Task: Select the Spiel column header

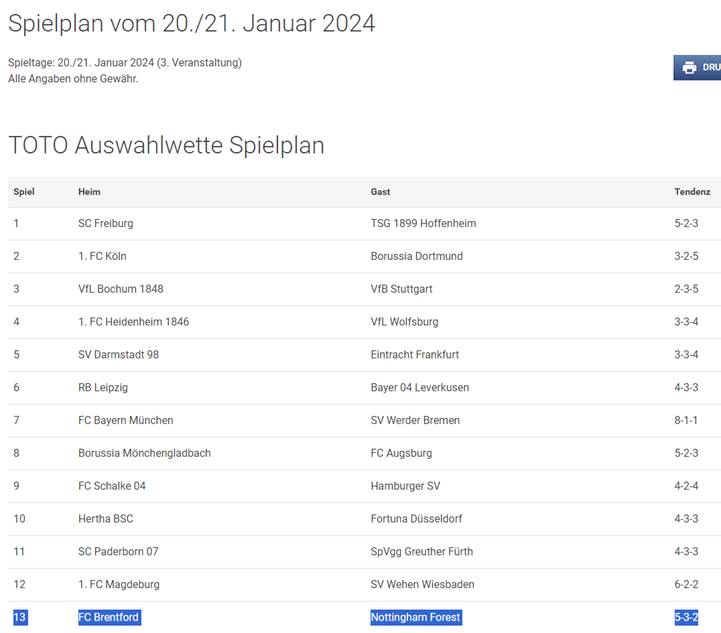Action: (x=24, y=192)
